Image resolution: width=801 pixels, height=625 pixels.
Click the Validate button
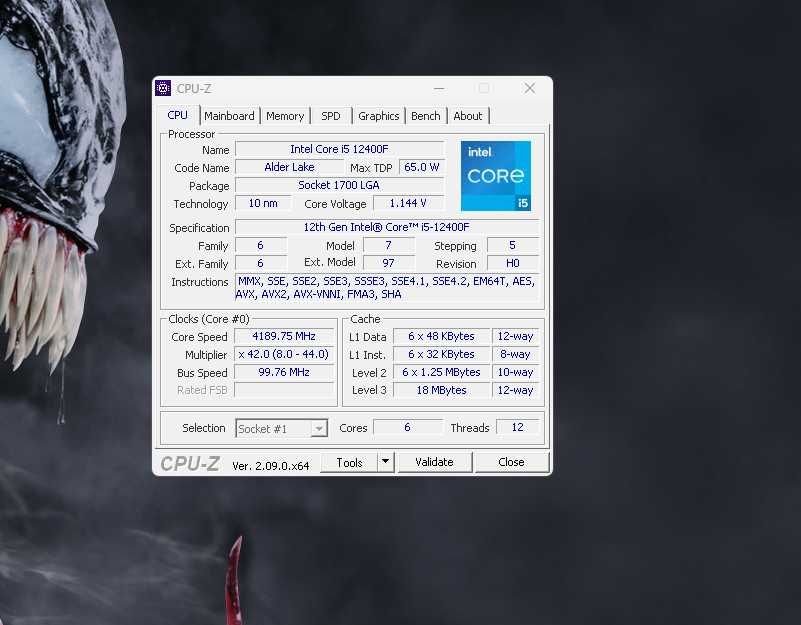click(434, 462)
